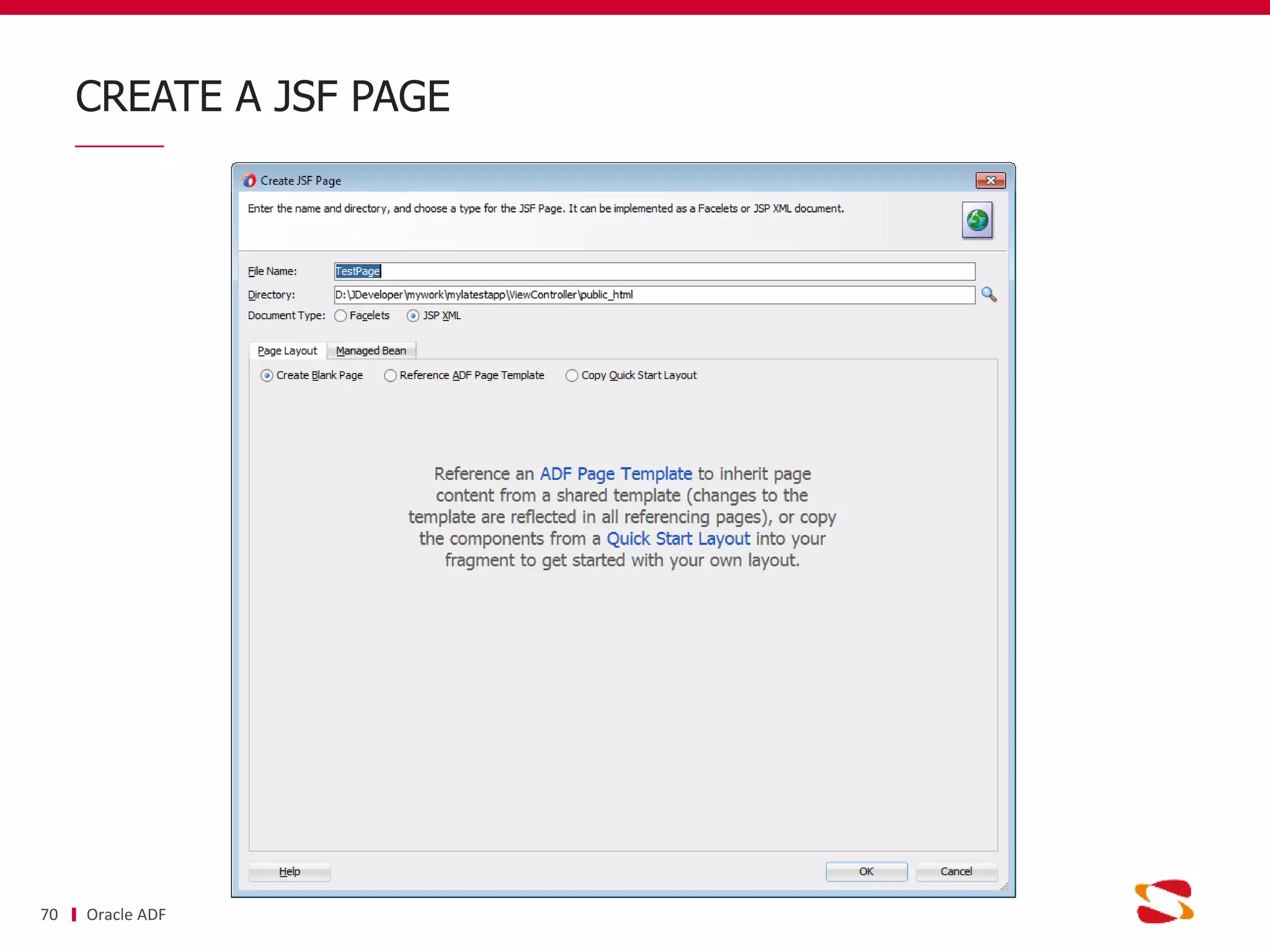Close the Create JSF Page dialog

click(990, 180)
